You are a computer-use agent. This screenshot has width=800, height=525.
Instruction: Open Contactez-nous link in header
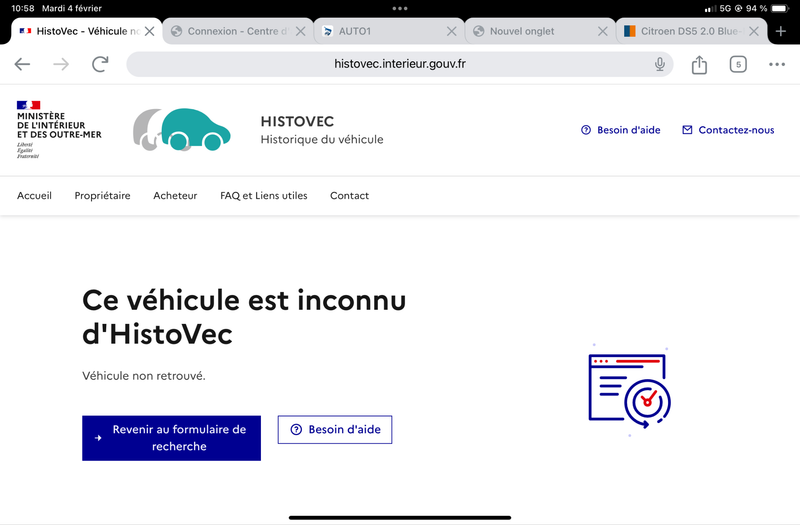point(728,130)
